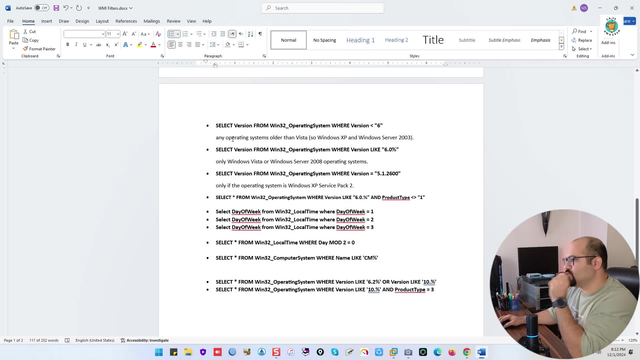Screen dimensions: 640x360
Task: Apply the No Spacing style
Action: 324,40
